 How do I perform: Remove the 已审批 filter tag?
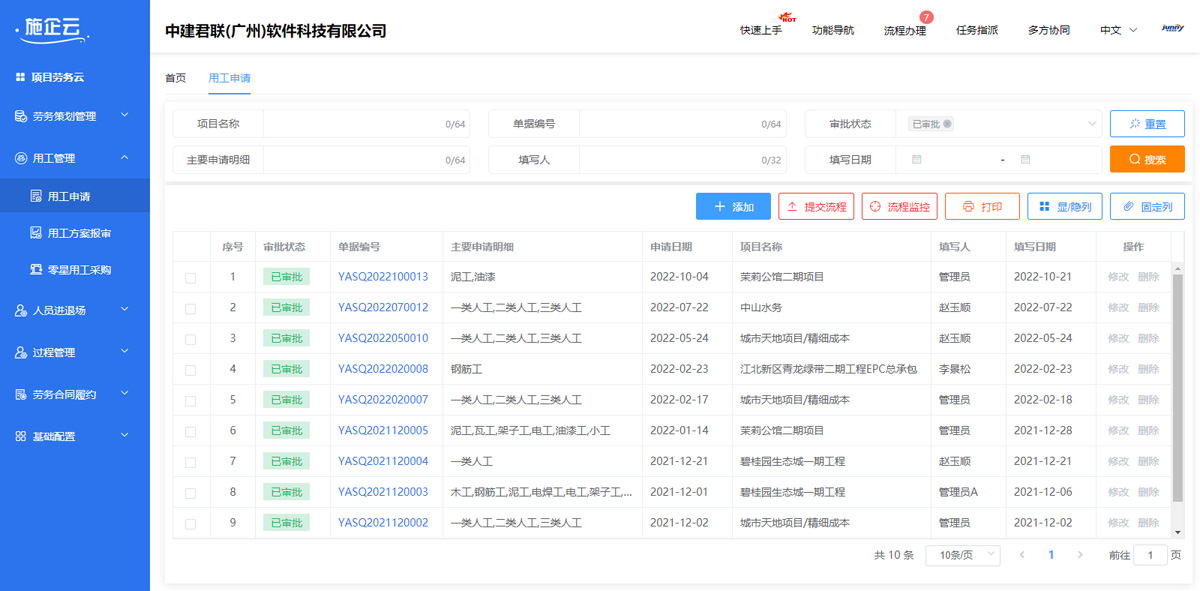947,124
